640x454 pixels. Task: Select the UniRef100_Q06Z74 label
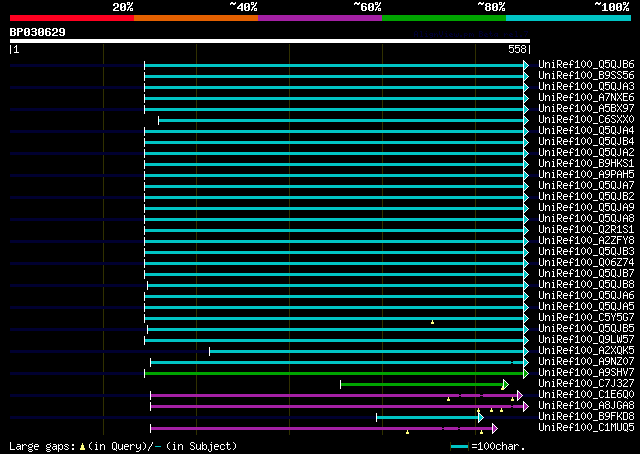586,263
